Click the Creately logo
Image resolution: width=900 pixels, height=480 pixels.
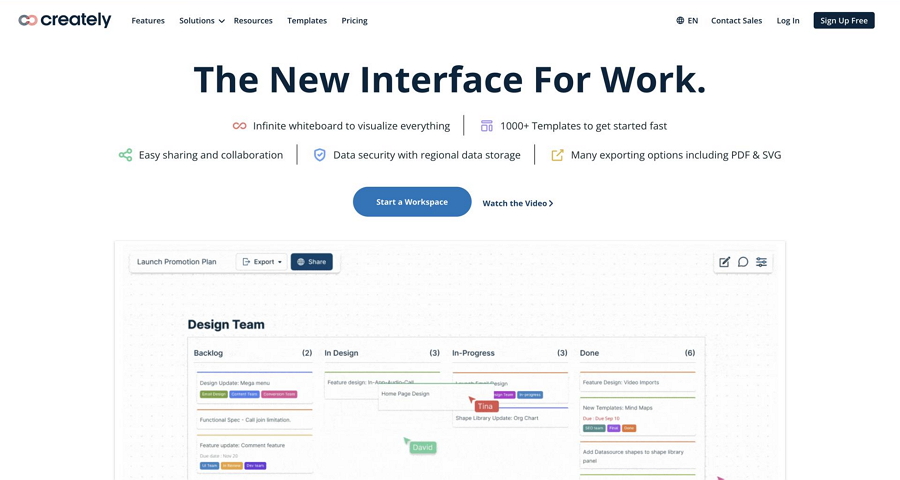coord(65,20)
